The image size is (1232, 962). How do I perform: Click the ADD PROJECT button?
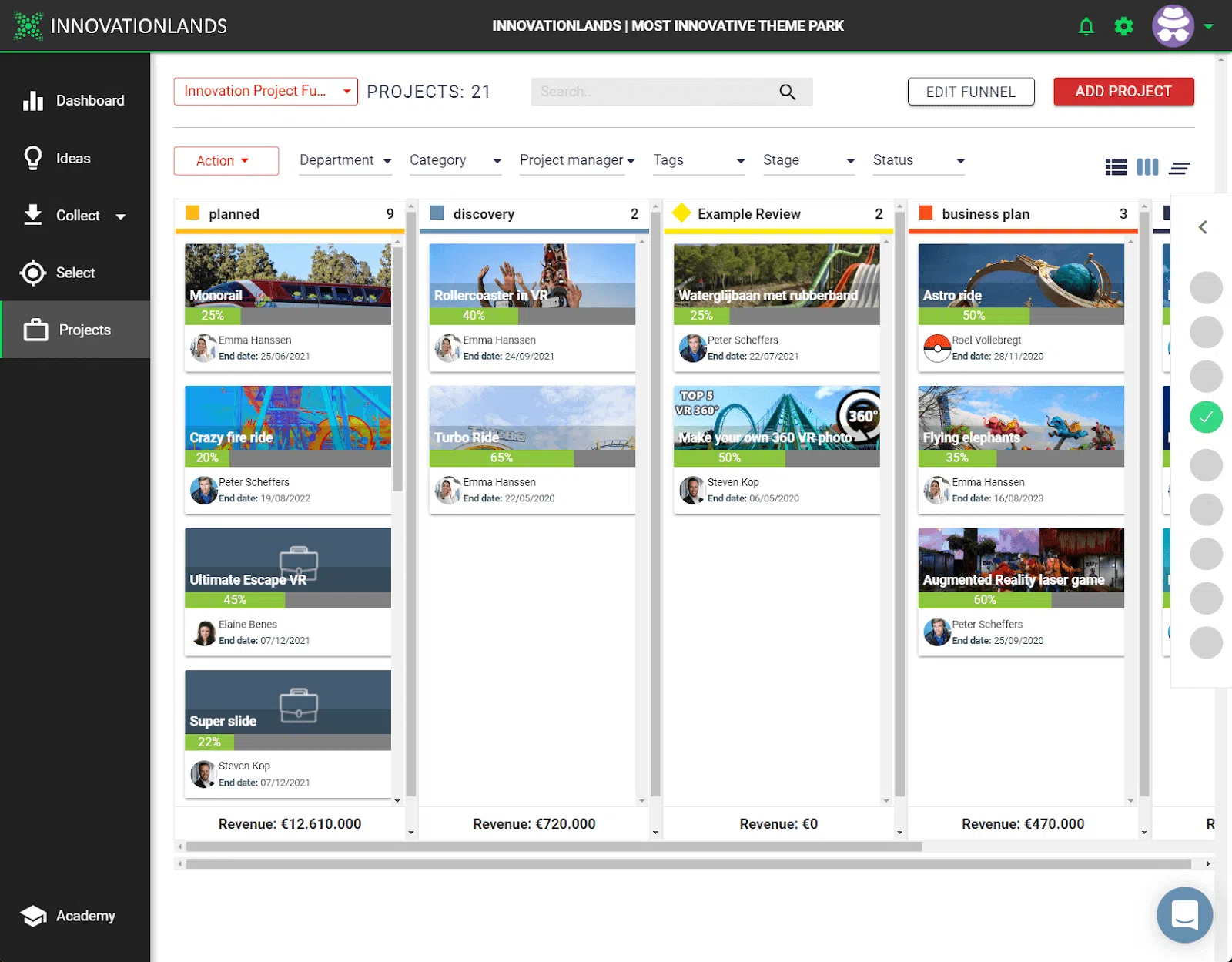[1123, 92]
